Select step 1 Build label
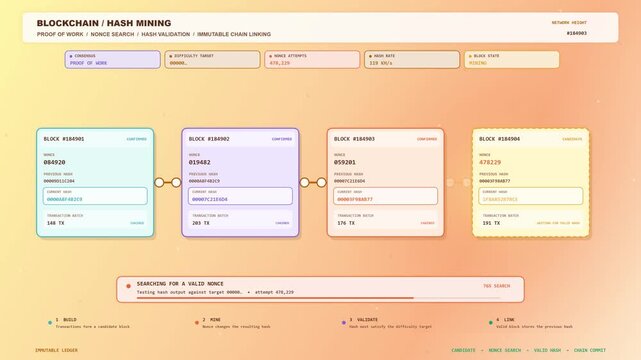Screen dimensions: 641x360 (66, 320)
